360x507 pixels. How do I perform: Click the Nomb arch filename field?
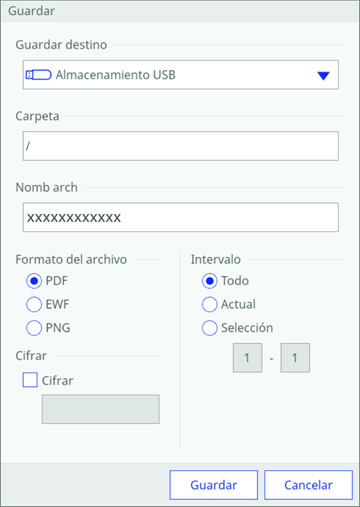coord(181,217)
